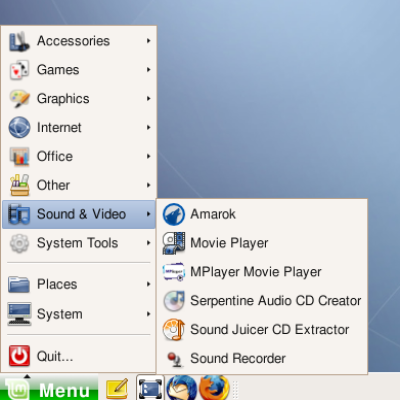Launch Amarok from the wolf icon

(x=174, y=214)
